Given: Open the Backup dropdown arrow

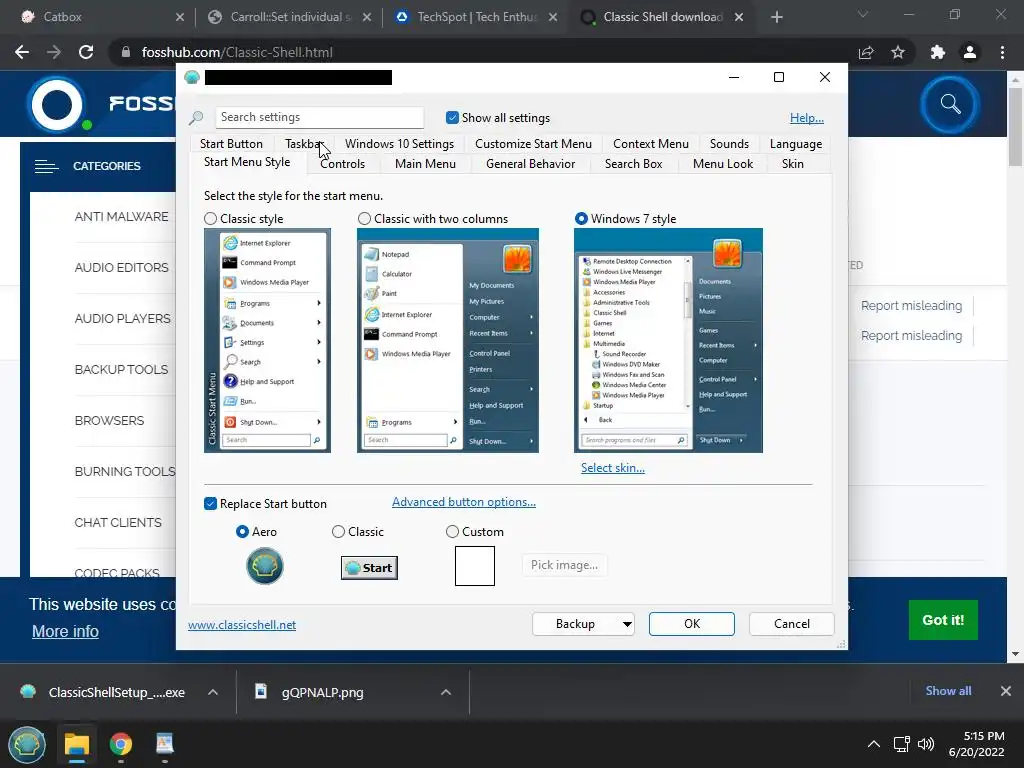Looking at the screenshot, I should point(626,624).
